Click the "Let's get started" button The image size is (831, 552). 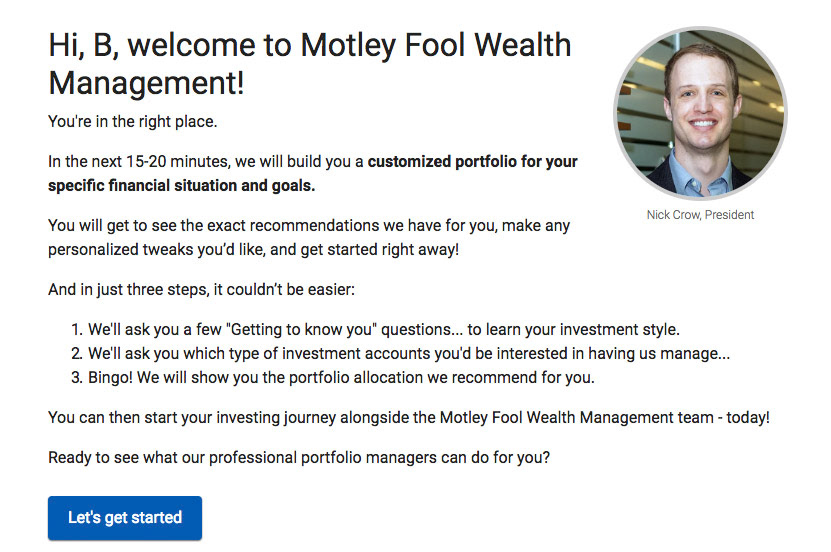pyautogui.click(x=125, y=518)
